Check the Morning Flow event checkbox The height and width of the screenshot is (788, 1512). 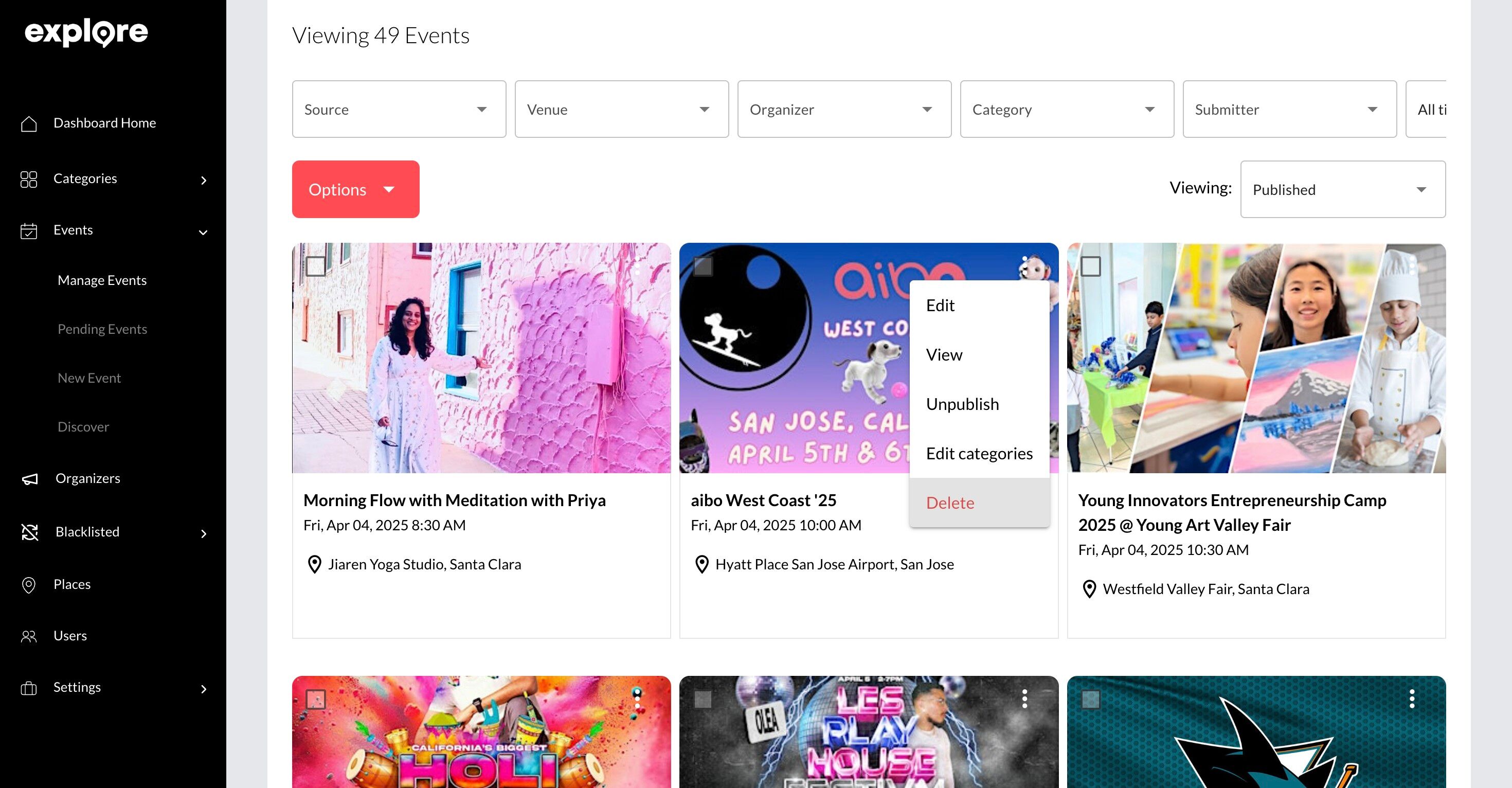point(316,266)
